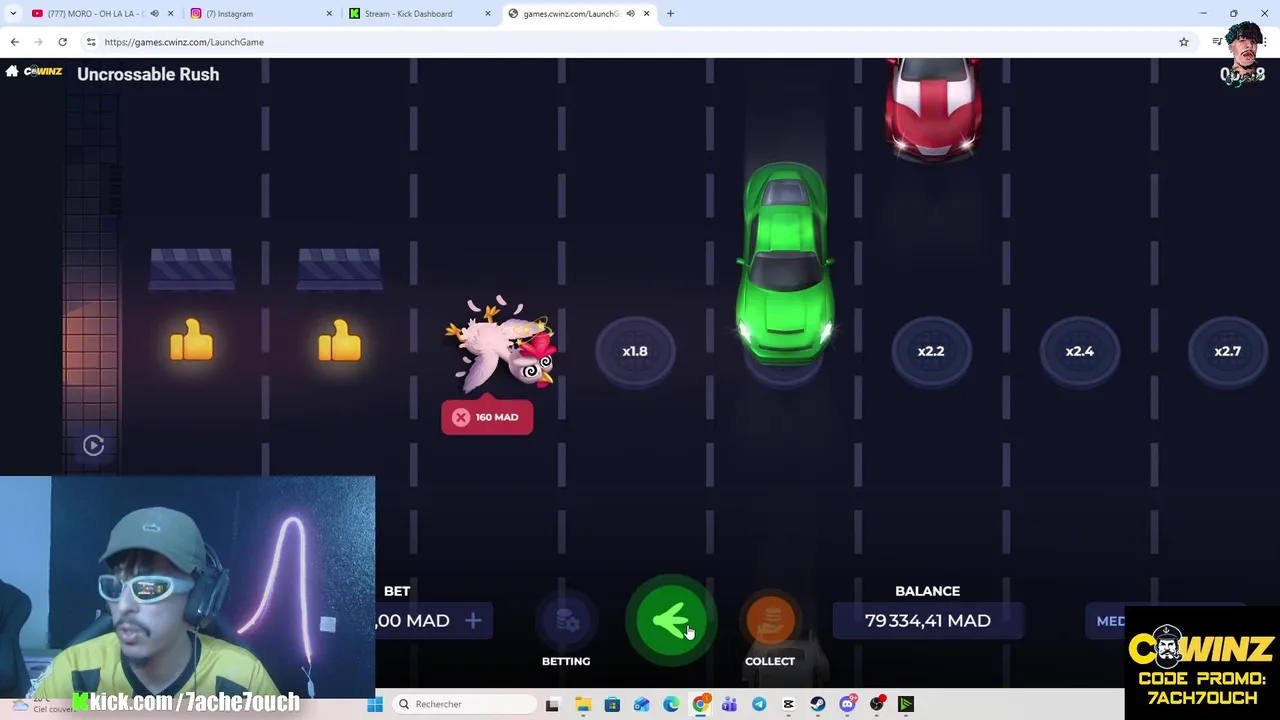Viewport: 1280px width, 720px height.
Task: Close the Kick Dashboard tab
Action: pos(488,14)
